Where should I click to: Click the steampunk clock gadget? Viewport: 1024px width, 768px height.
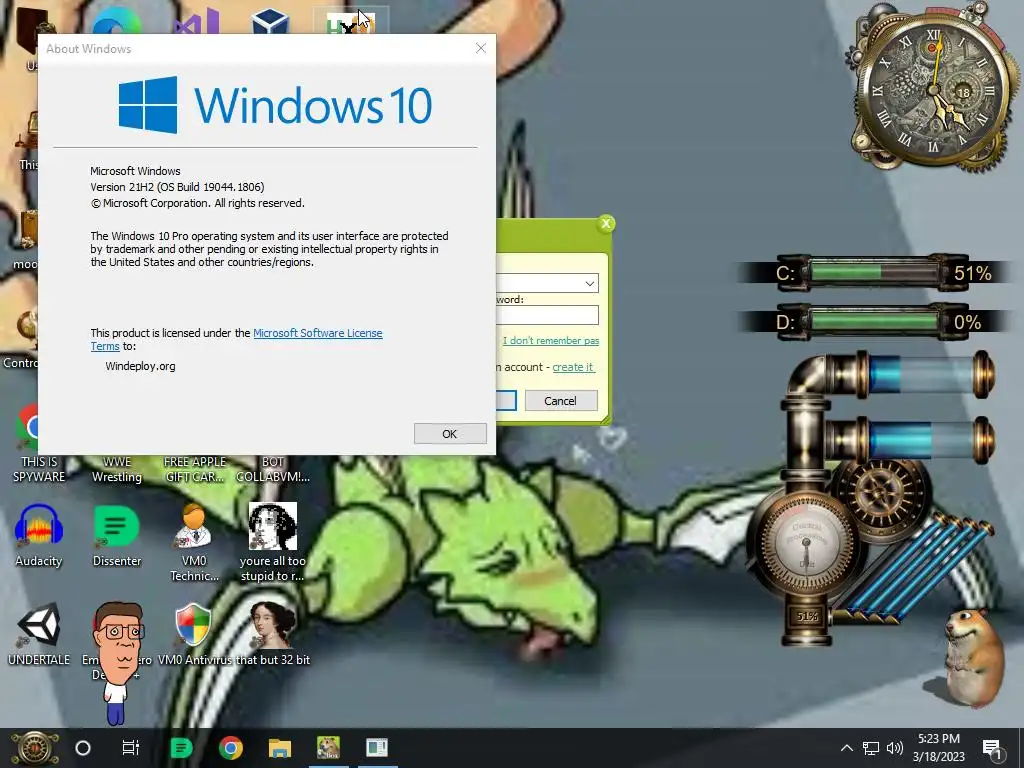click(x=933, y=90)
